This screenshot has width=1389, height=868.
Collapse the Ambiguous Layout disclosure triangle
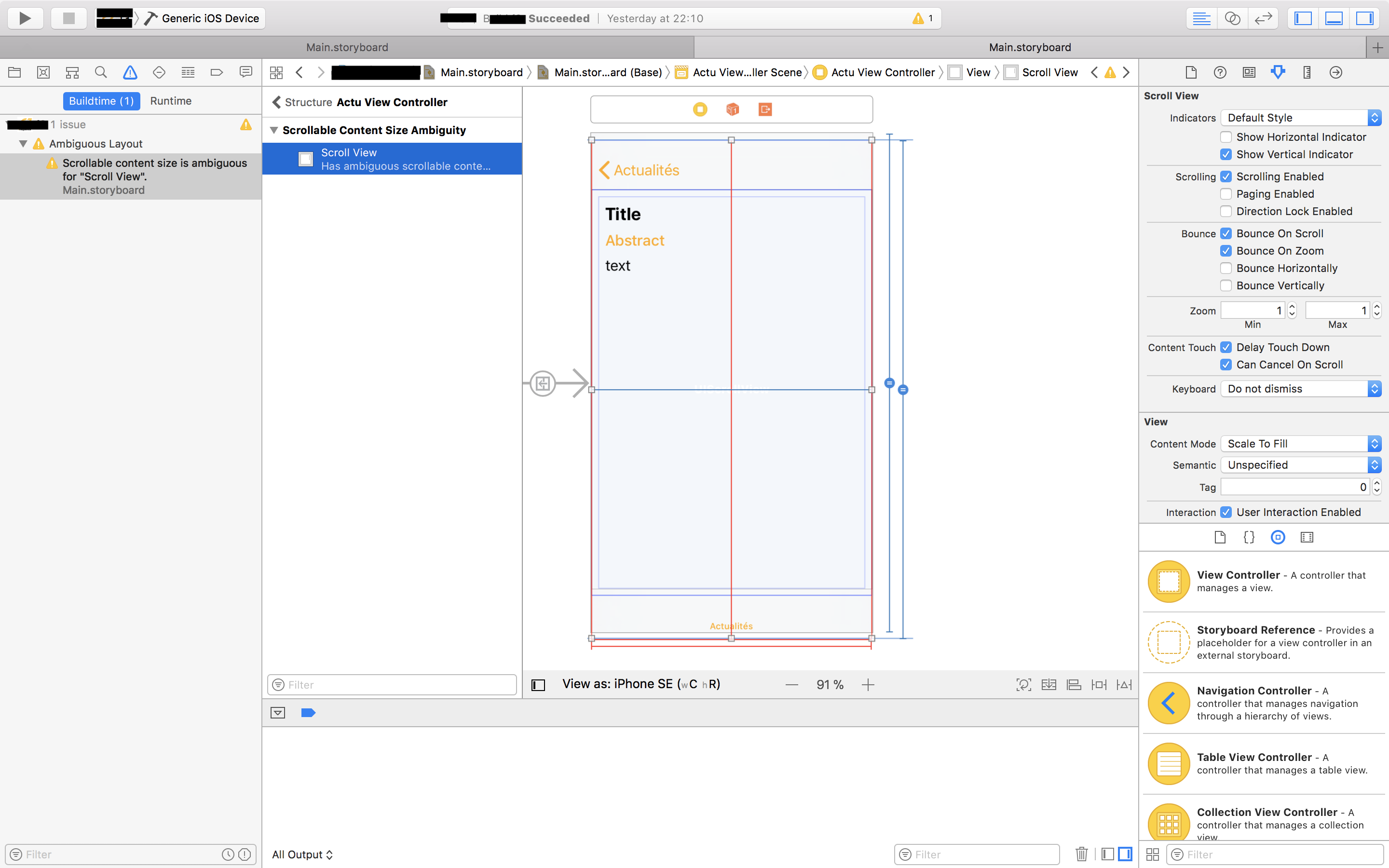tap(23, 144)
